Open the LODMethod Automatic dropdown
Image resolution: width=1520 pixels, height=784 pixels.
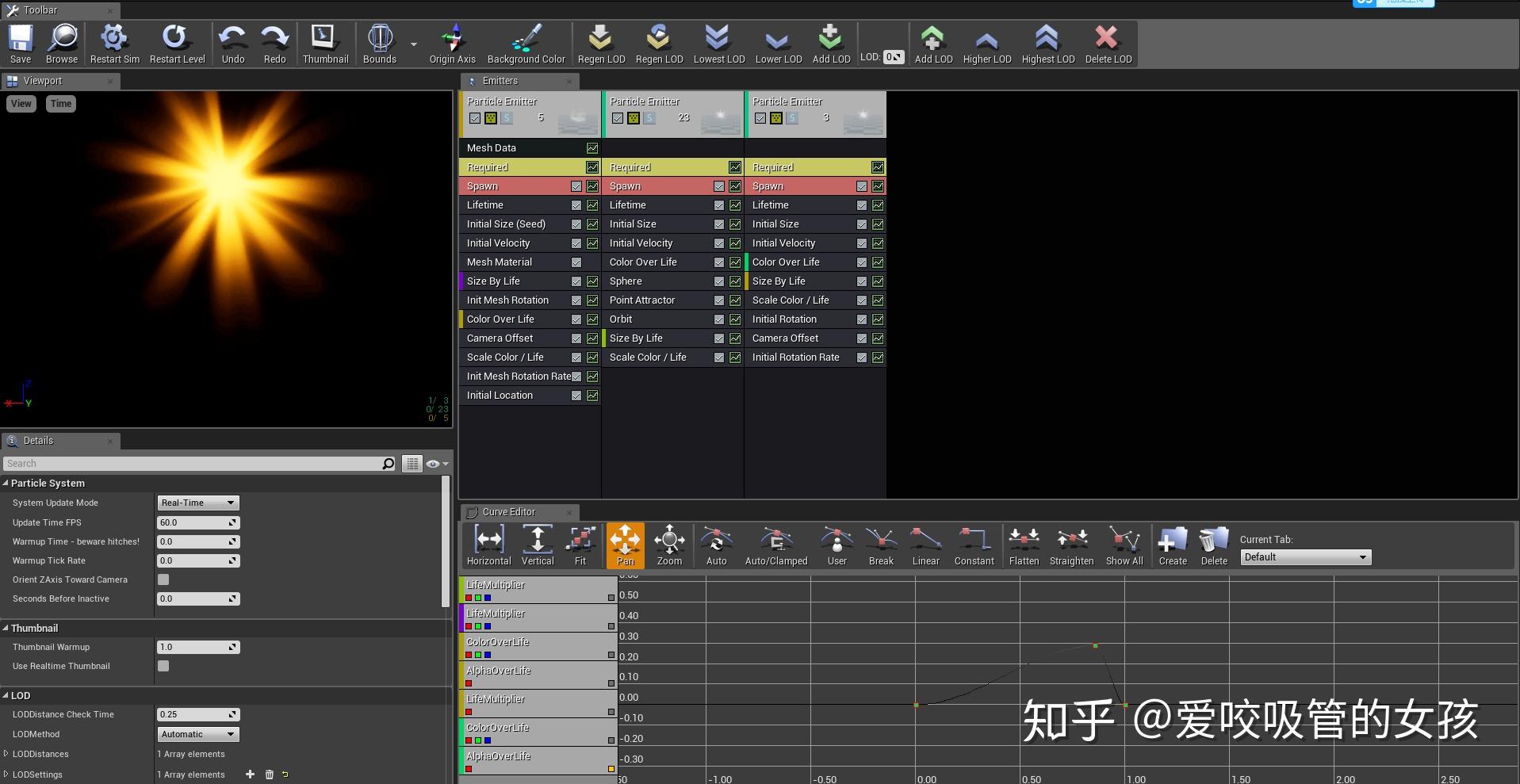(x=198, y=734)
